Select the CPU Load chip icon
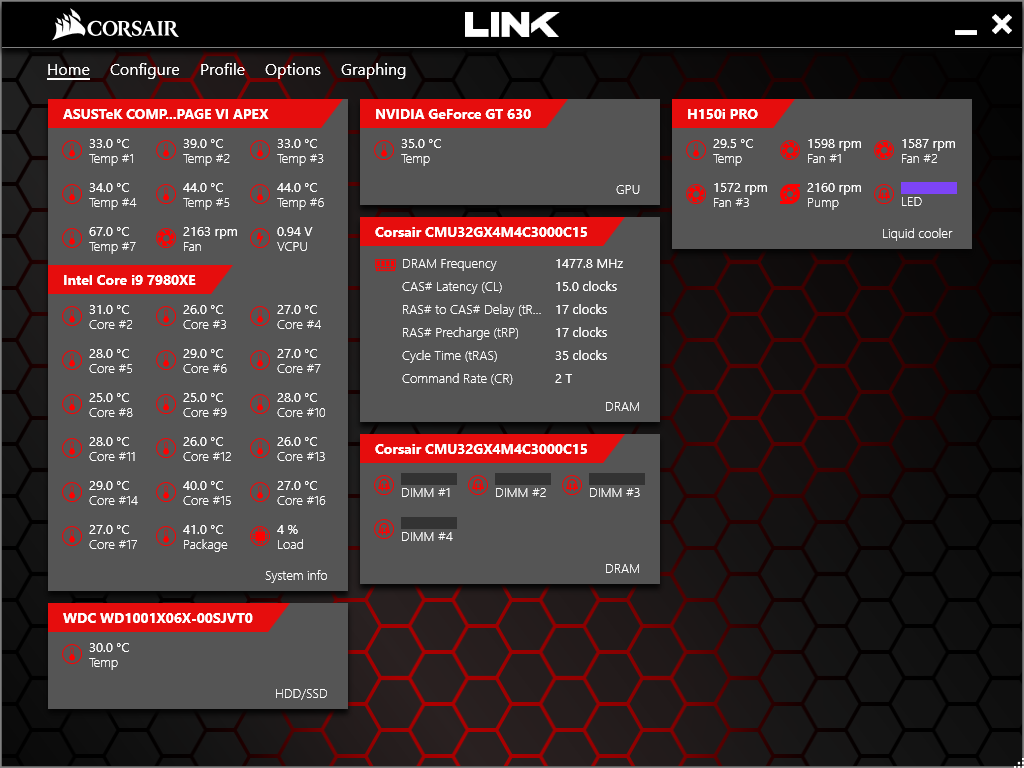1024x768 pixels. coord(260,536)
